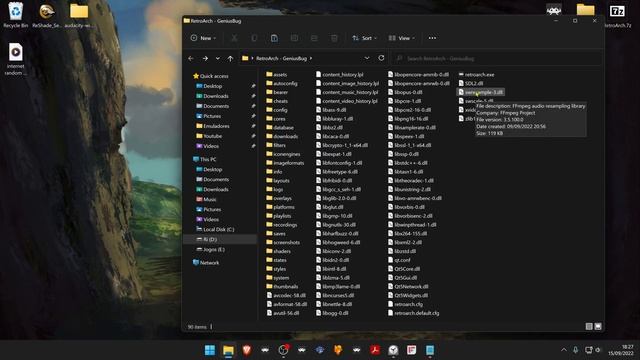Select retroarch.cfg file
Image resolution: width=640 pixels, height=360 pixels.
coord(405,304)
